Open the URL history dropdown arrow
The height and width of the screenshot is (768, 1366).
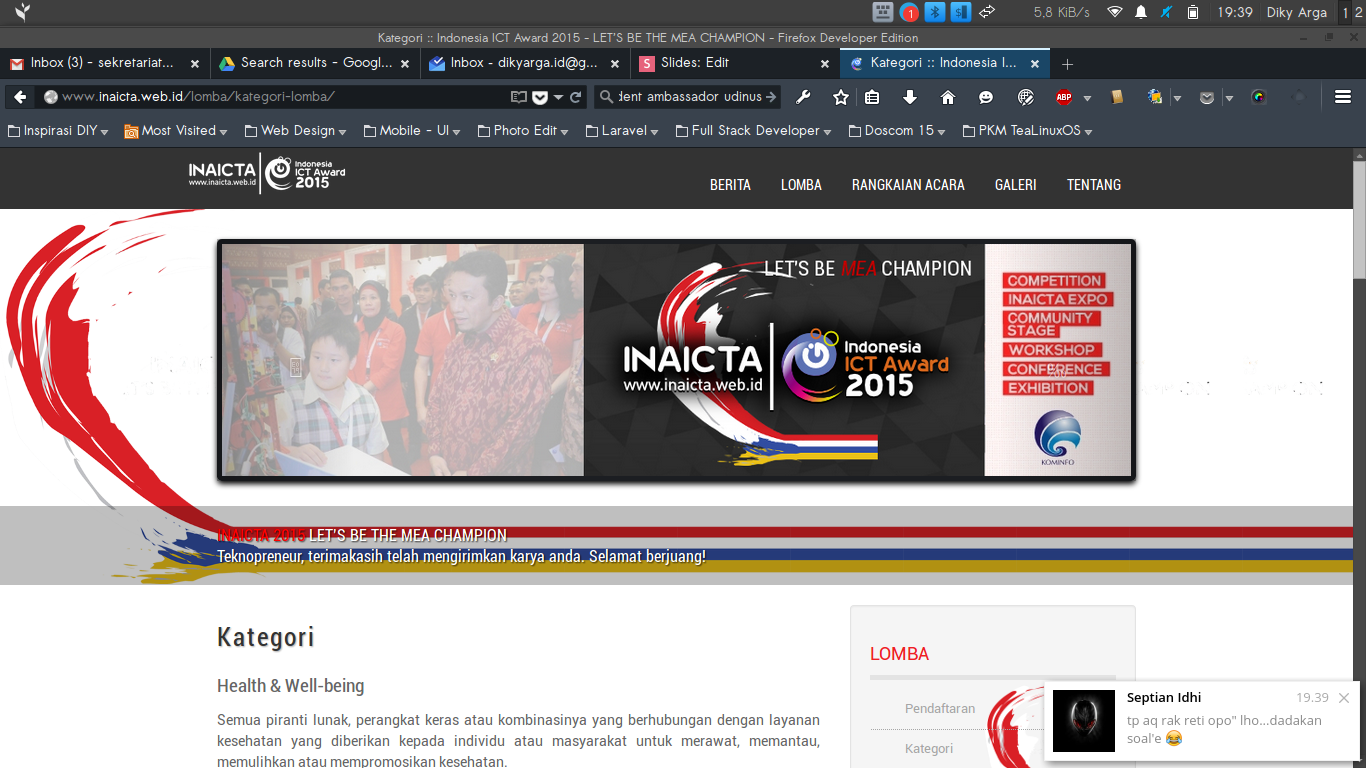(559, 98)
